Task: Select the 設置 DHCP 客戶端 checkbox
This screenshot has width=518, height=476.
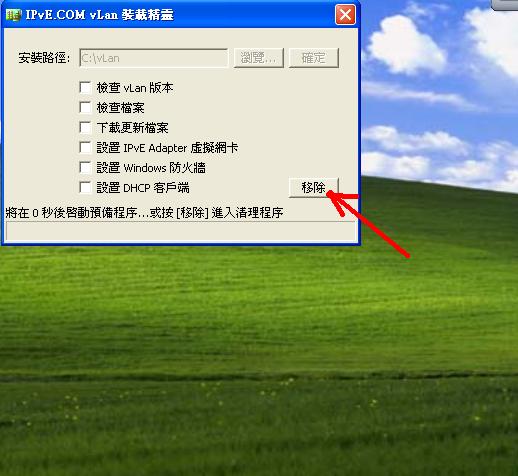Action: click(85, 187)
